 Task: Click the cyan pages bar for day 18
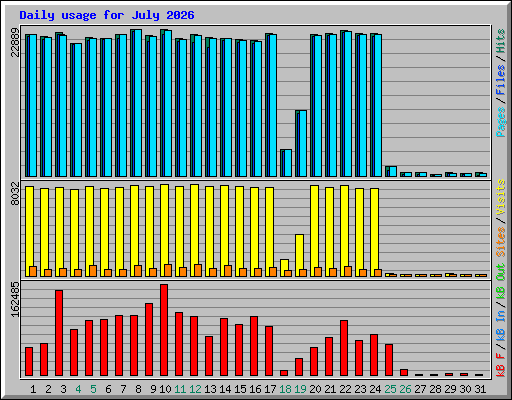pos(288,163)
